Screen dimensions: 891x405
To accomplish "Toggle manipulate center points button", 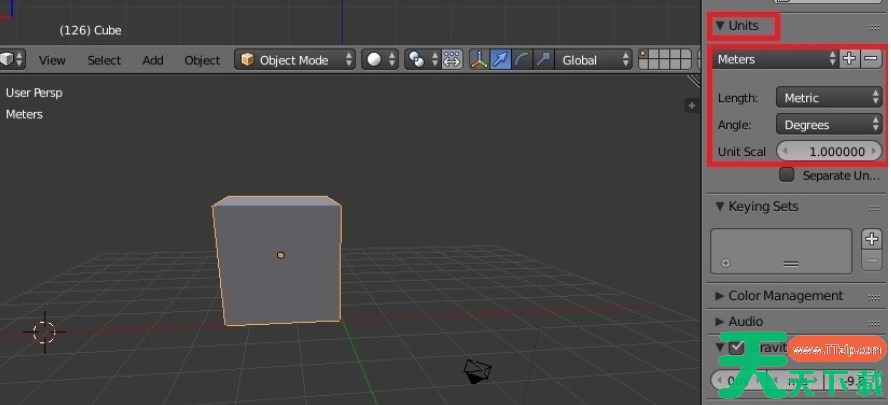I will (x=452, y=60).
